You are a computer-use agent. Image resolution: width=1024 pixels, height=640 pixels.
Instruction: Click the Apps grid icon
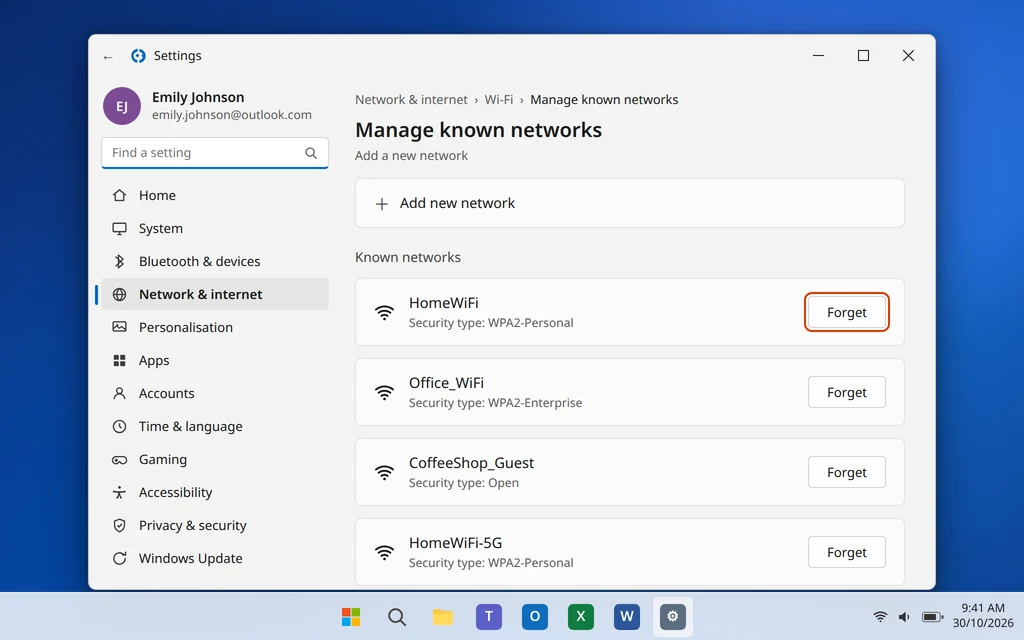click(x=120, y=360)
